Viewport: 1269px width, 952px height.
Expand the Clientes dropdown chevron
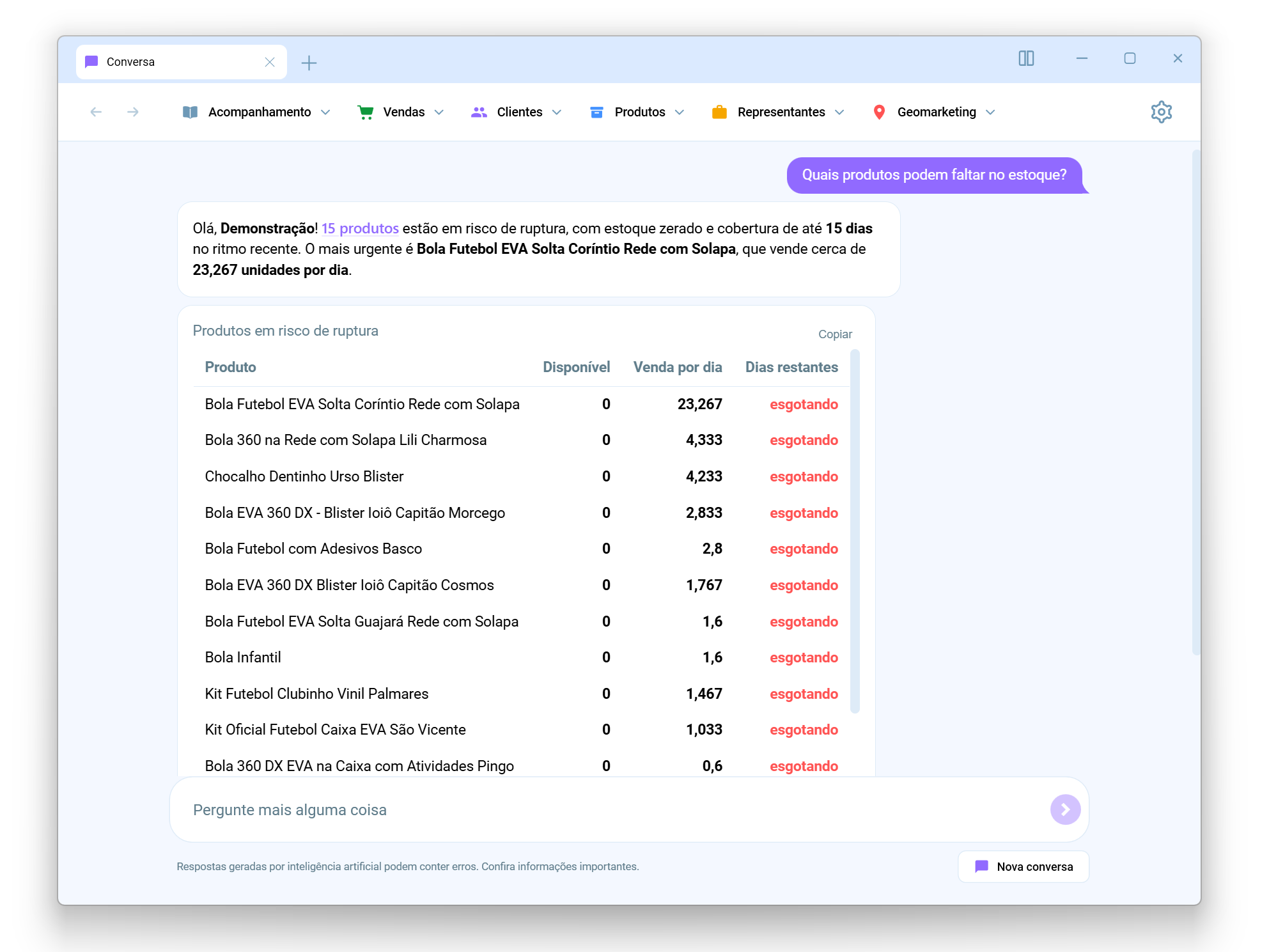(x=556, y=113)
